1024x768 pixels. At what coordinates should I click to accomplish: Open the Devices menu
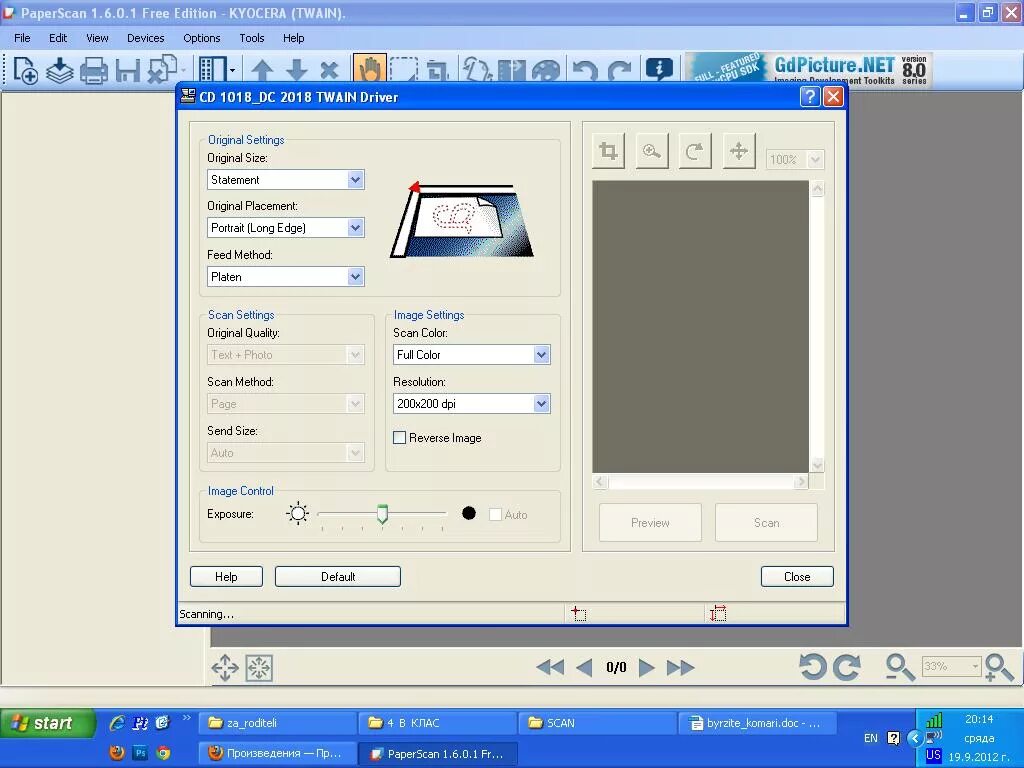pyautogui.click(x=145, y=38)
